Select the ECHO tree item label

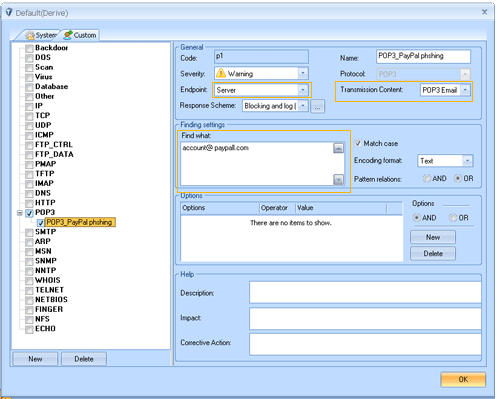pyautogui.click(x=45, y=329)
